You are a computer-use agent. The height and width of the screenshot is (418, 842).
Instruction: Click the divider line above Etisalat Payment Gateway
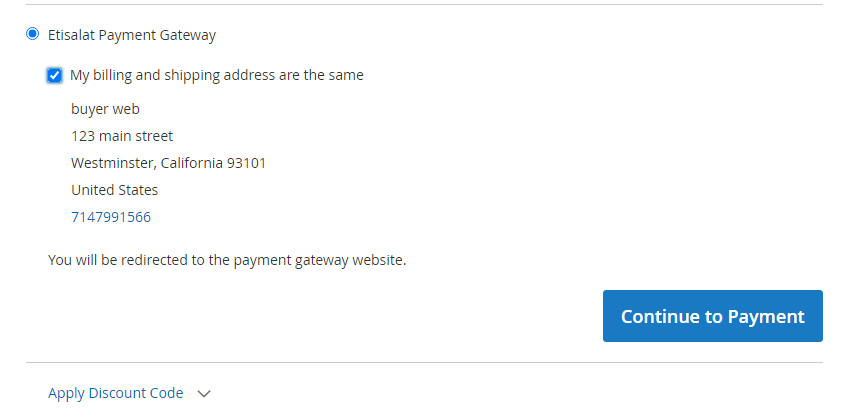pyautogui.click(x=424, y=5)
